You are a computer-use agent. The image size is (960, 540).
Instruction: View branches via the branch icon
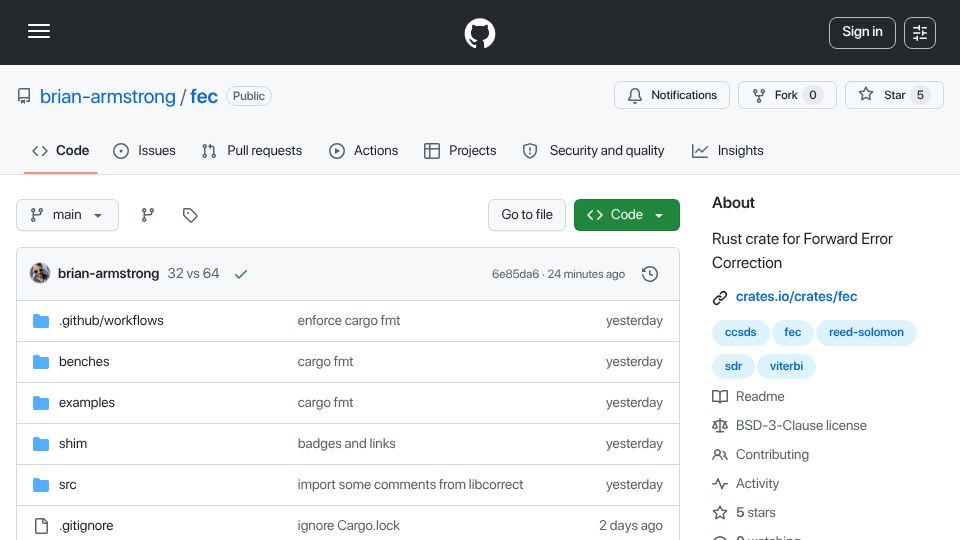148,215
